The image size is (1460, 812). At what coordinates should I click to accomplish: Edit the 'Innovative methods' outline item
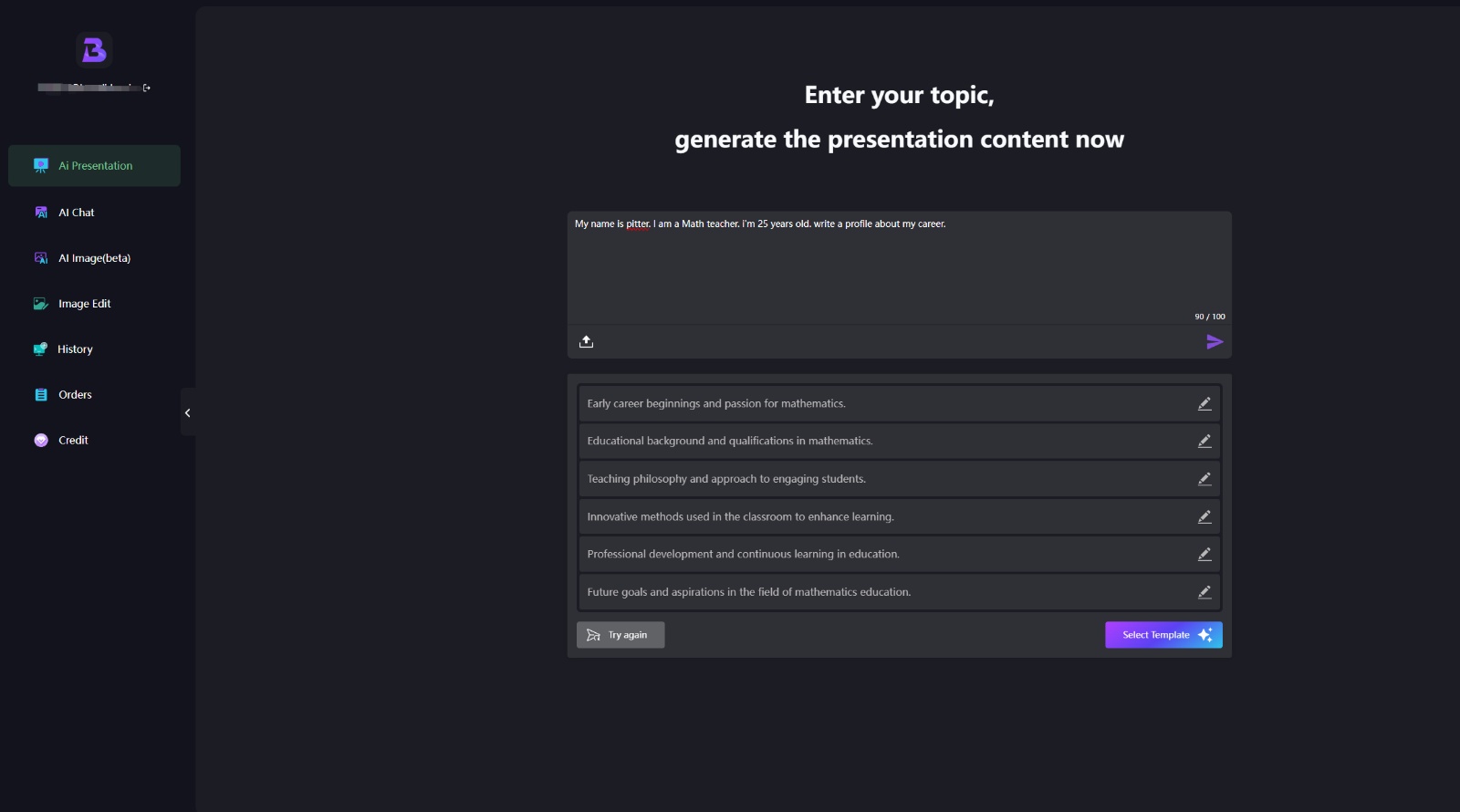1204,516
